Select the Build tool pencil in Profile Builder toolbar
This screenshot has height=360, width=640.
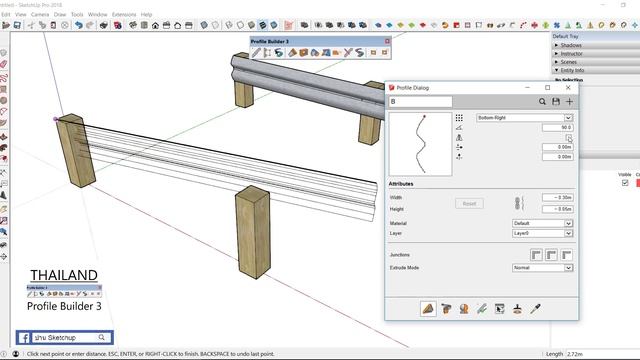coord(256,53)
